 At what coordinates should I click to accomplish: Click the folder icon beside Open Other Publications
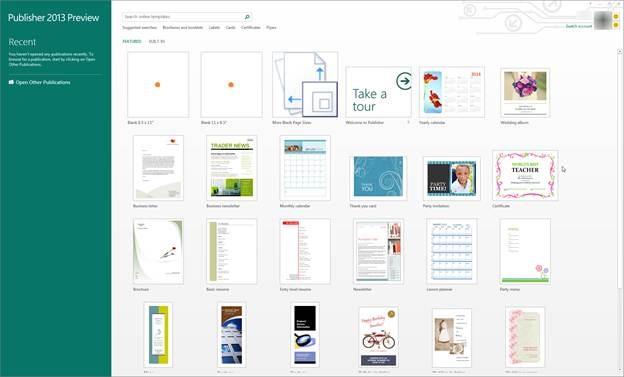[11, 82]
